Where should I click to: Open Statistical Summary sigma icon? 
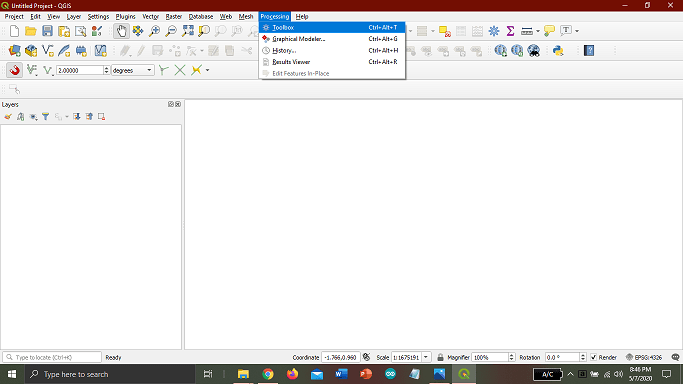click(x=510, y=31)
